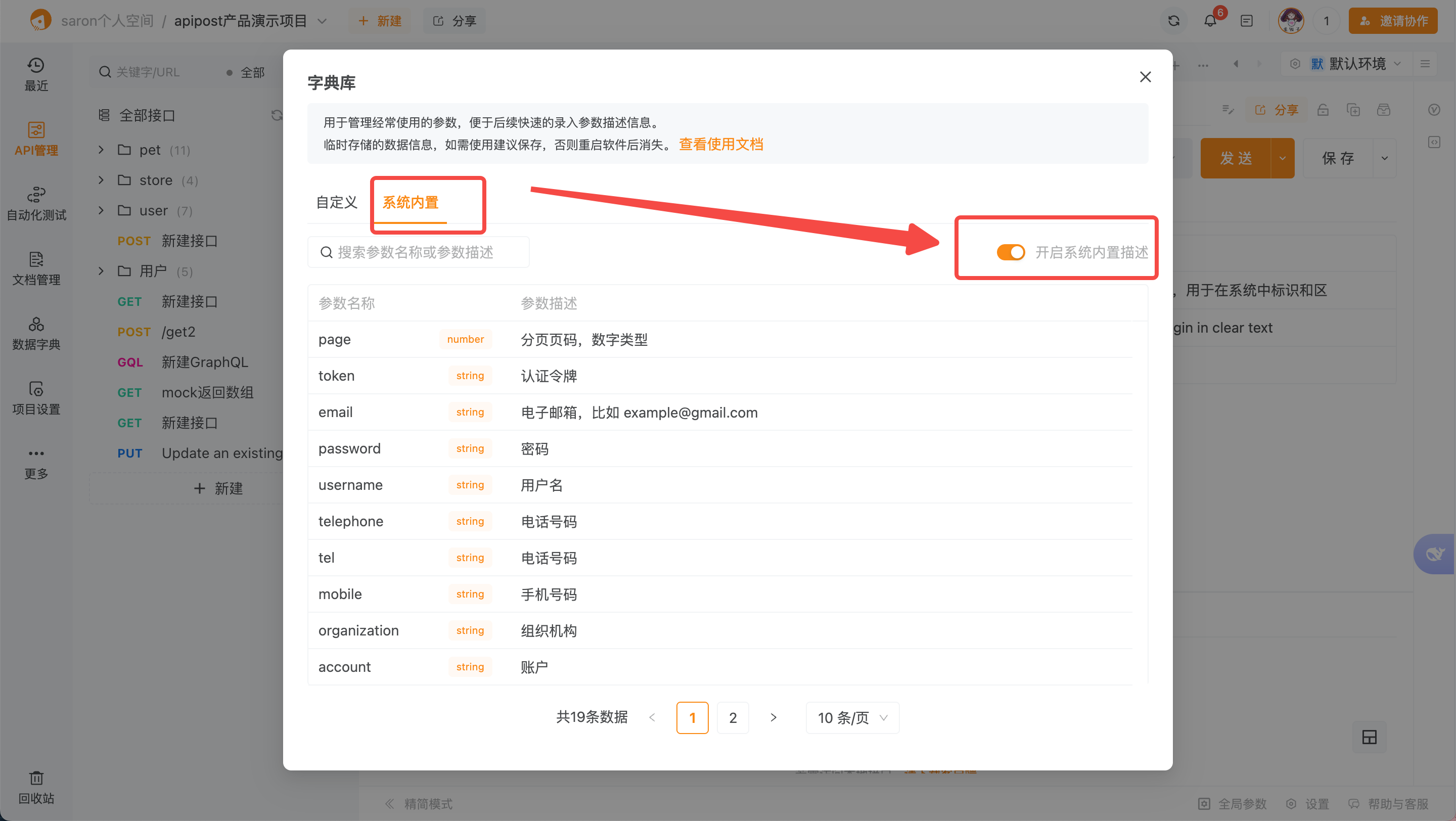Expand the 用户 folder

[101, 271]
